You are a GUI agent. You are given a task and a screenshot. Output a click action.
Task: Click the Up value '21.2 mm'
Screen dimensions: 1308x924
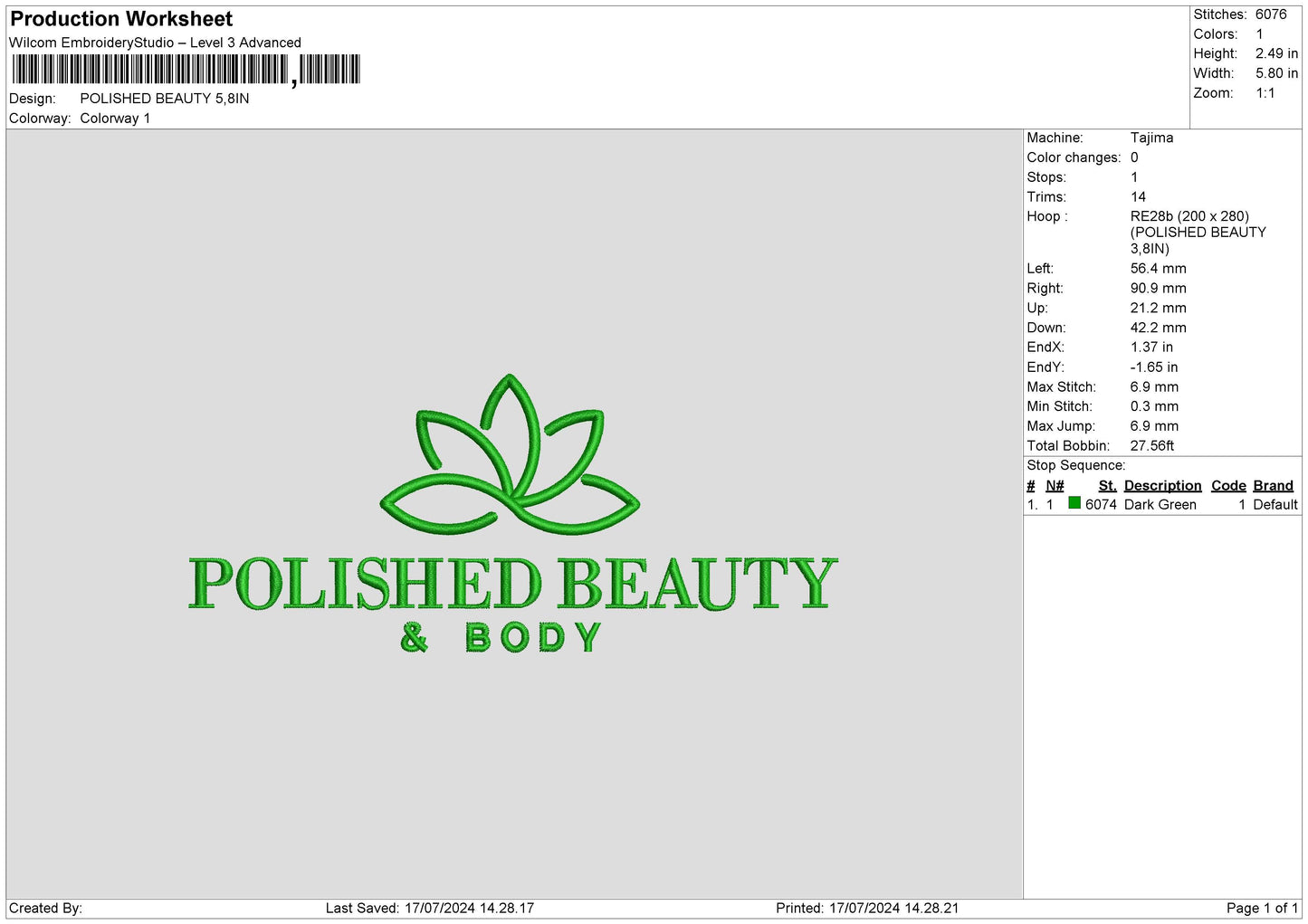pos(1158,309)
